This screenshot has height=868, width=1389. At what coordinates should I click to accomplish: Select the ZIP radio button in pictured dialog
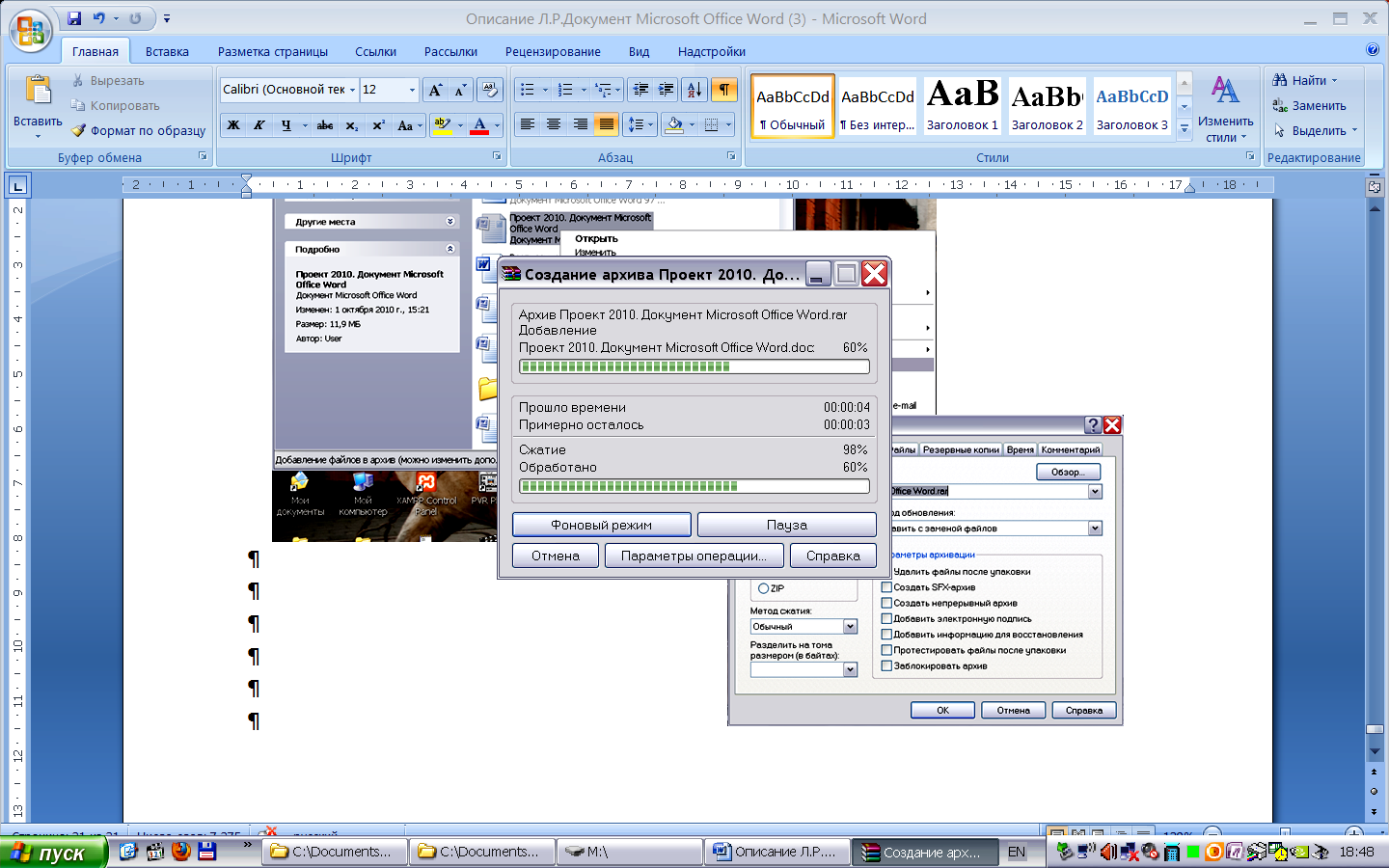(x=763, y=588)
